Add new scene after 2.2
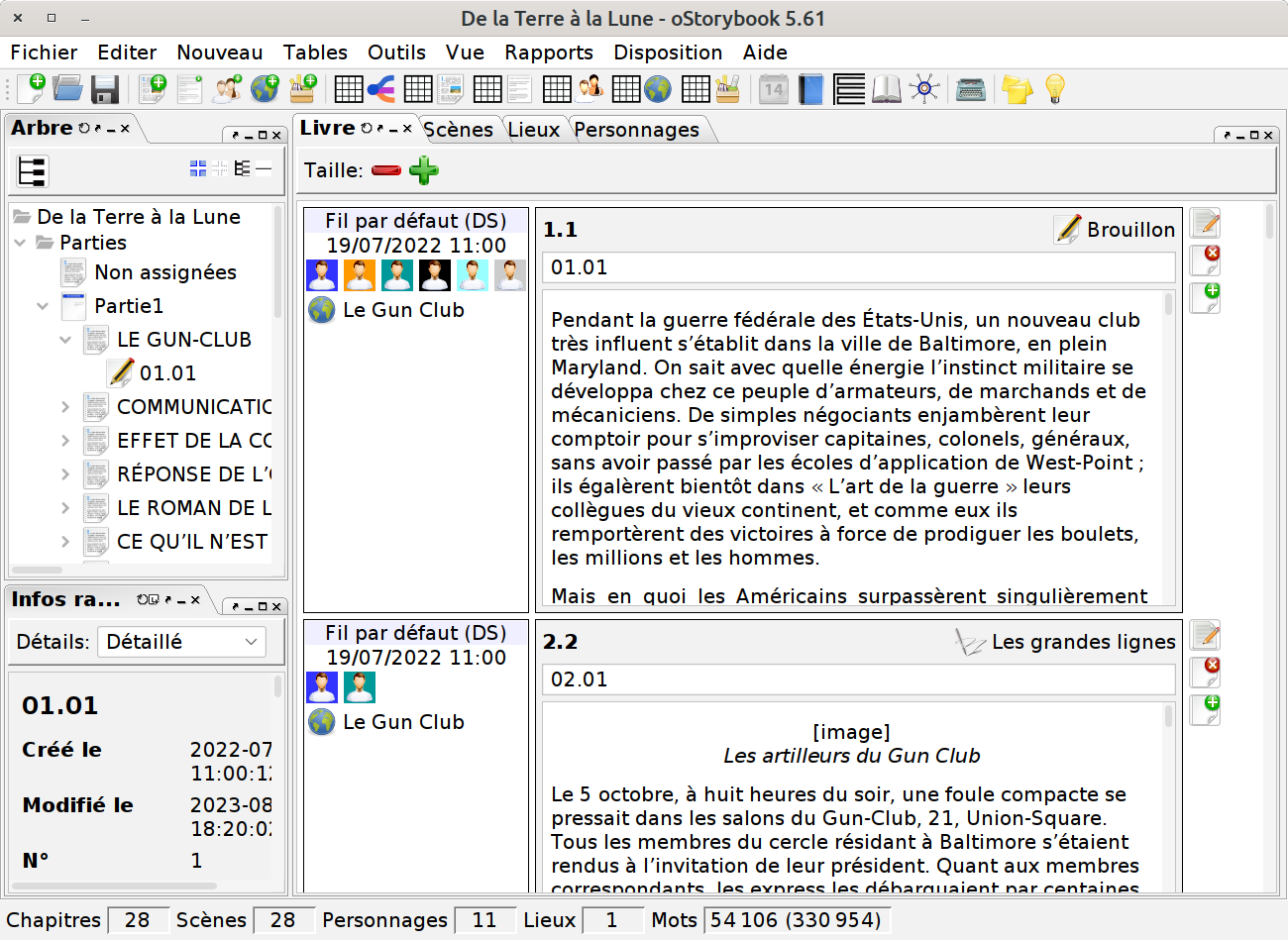This screenshot has width=1288, height=940. coord(1206,710)
